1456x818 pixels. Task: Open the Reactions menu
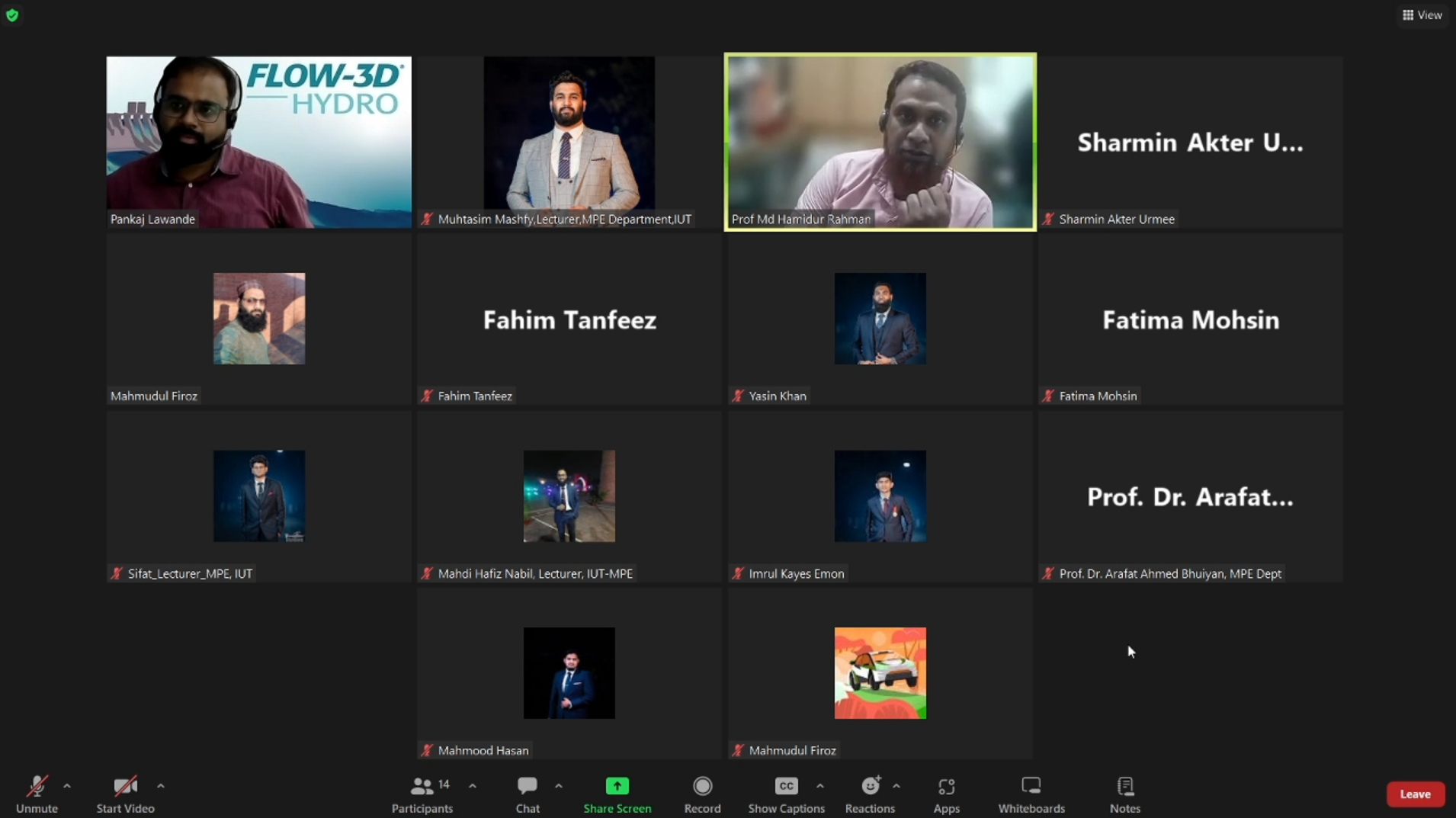point(870,794)
